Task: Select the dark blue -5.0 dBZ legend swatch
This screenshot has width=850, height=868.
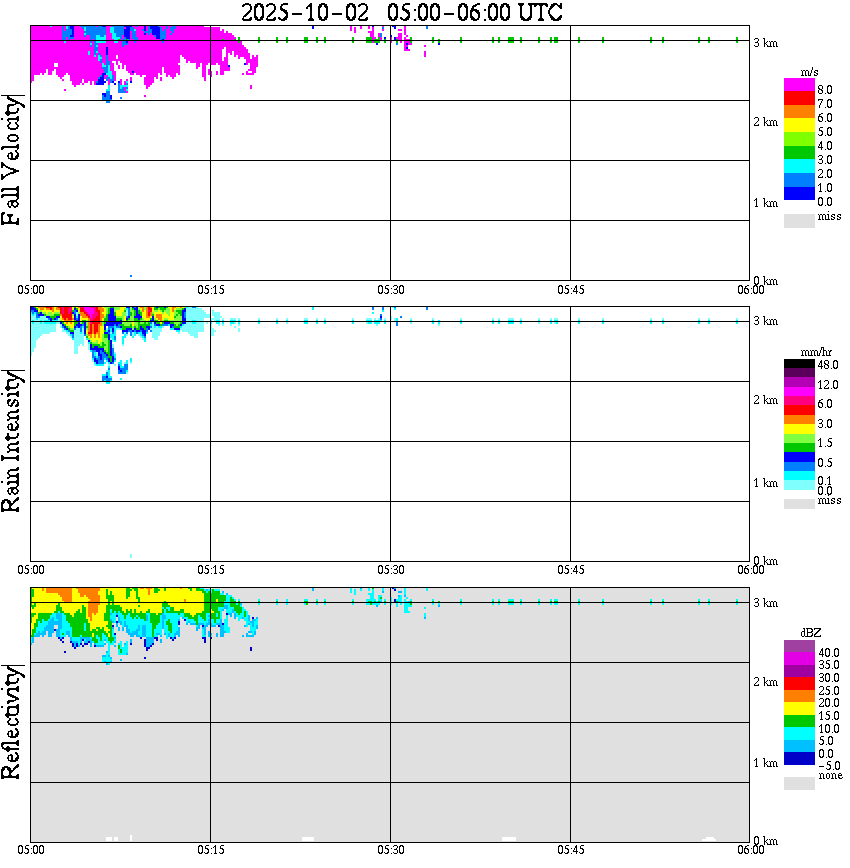Action: [x=799, y=759]
